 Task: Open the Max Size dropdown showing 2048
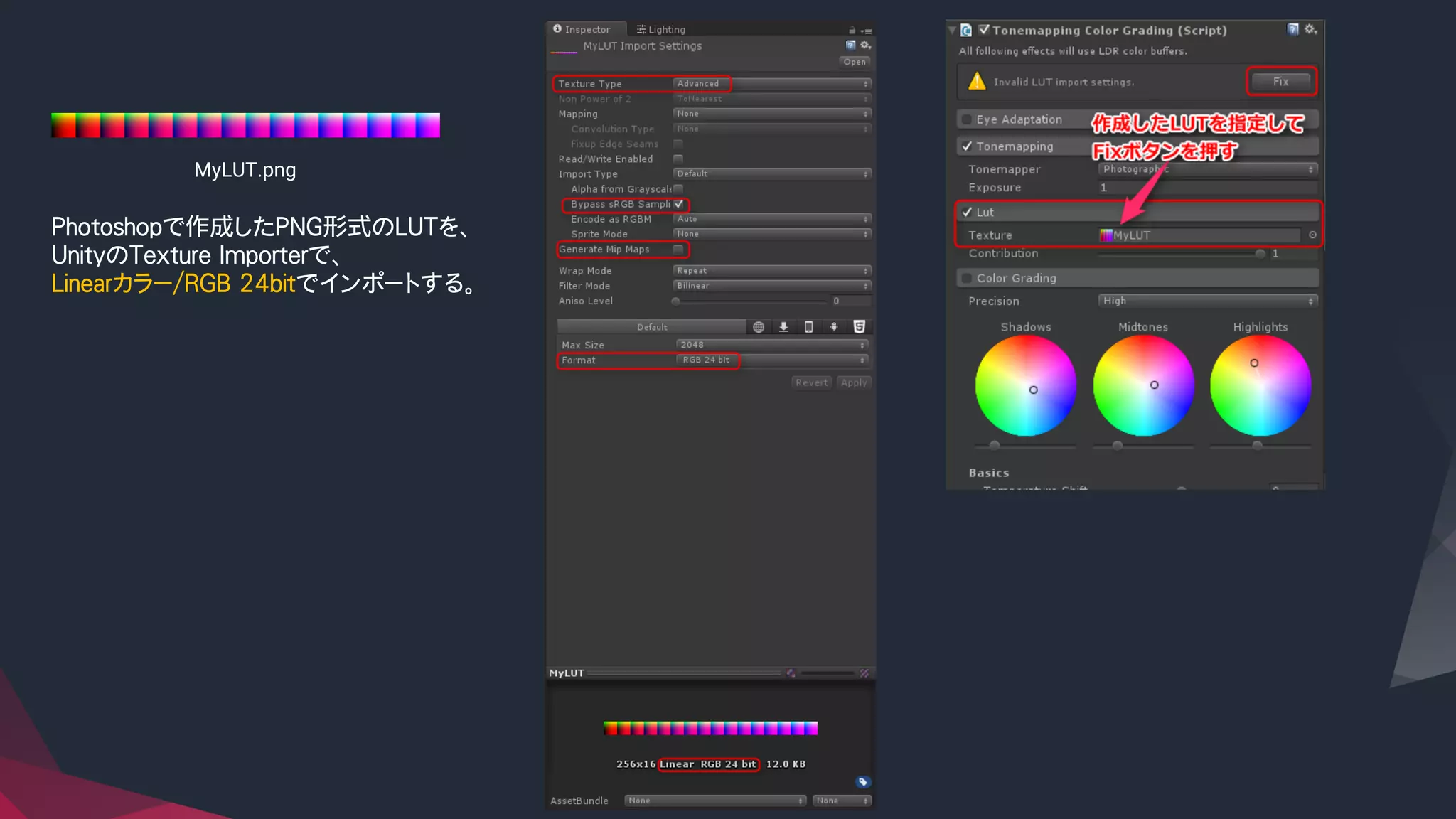pos(773,345)
